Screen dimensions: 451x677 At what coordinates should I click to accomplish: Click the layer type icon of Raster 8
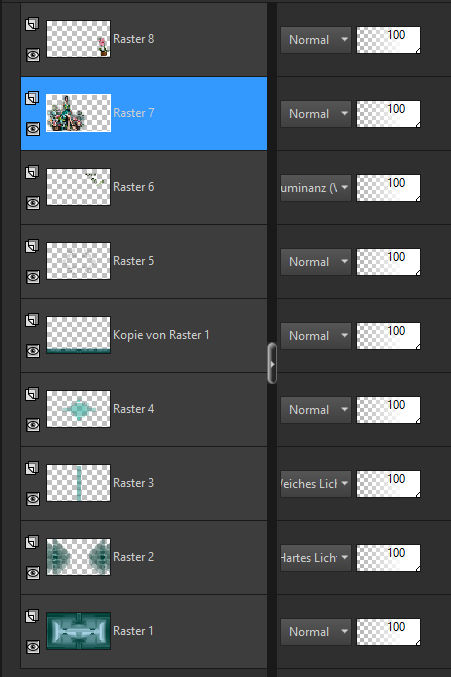click(x=32, y=24)
